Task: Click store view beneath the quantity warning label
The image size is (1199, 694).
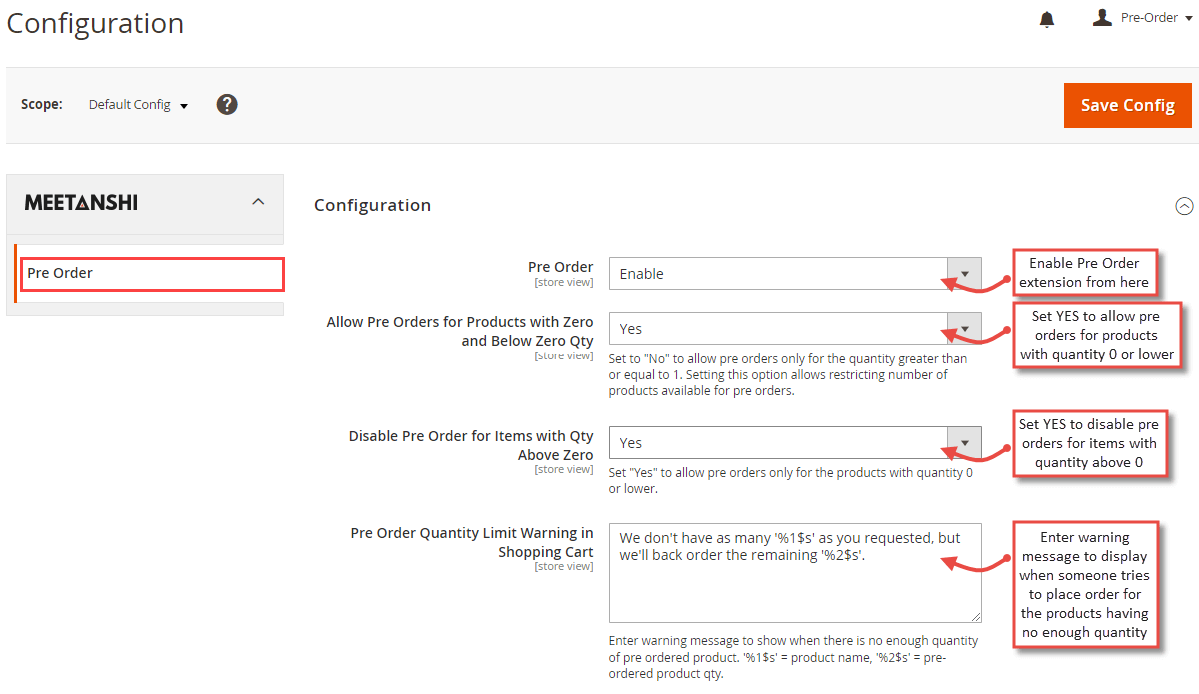Action: pos(564,565)
